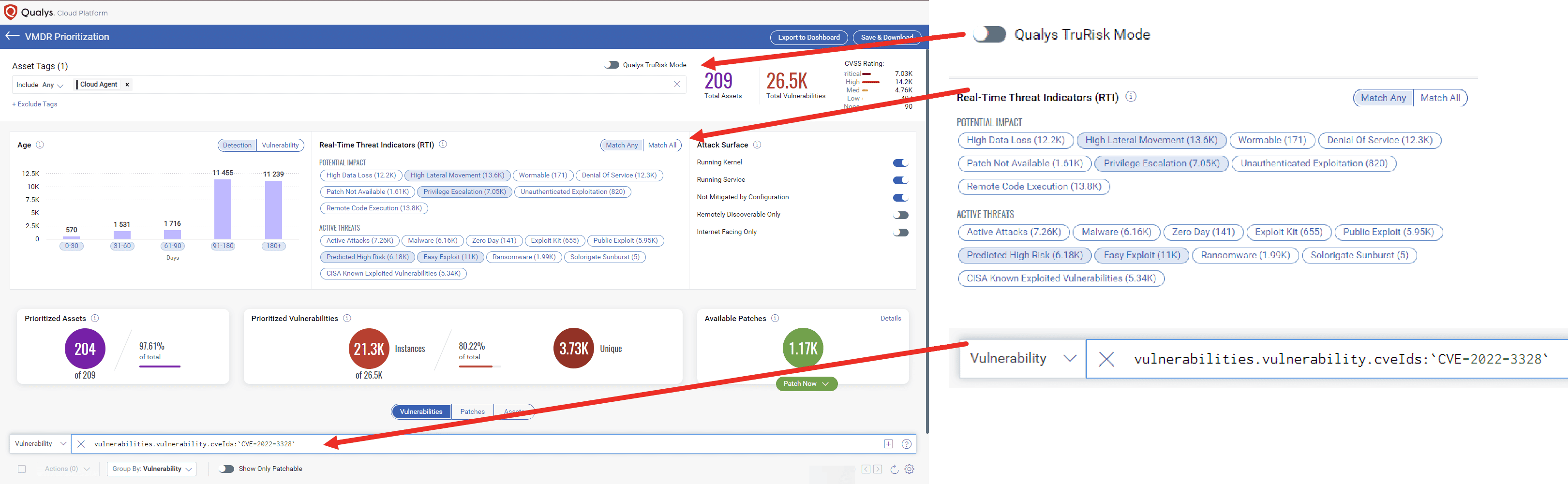Select the 0-30 days age range chip
Screen dimensions: 1568x484
(x=72, y=246)
